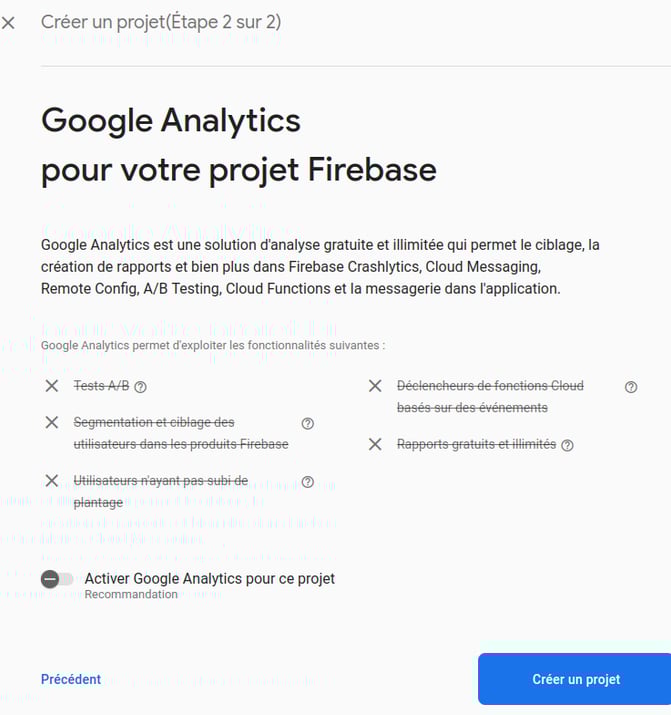Image resolution: width=671 pixels, height=715 pixels.
Task: Click the Créer un projet button
Action: [574, 679]
